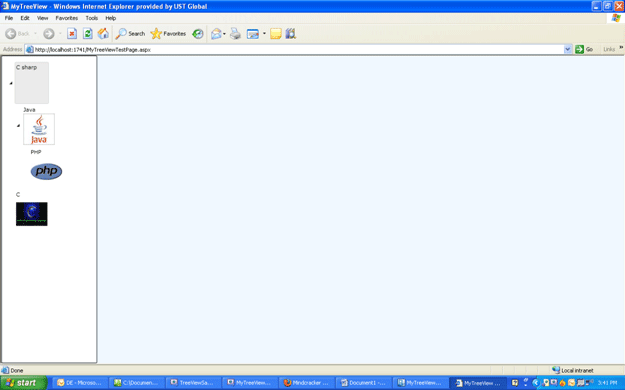Select the Java tree node label
Viewport: 625px width, 390px height.
pos(29,110)
